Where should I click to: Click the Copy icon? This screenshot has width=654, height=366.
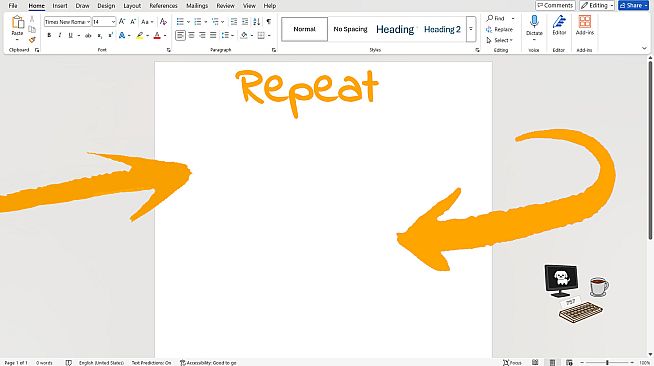pos(32,29)
